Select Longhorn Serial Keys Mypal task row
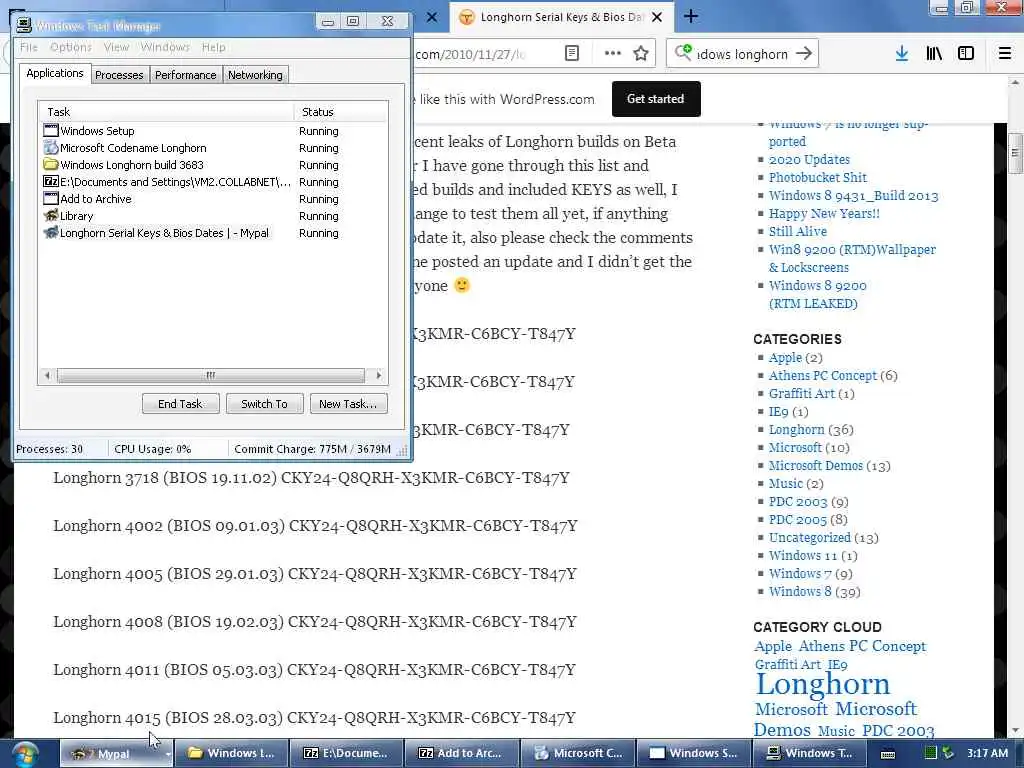This screenshot has height=768, width=1024. 212,232
